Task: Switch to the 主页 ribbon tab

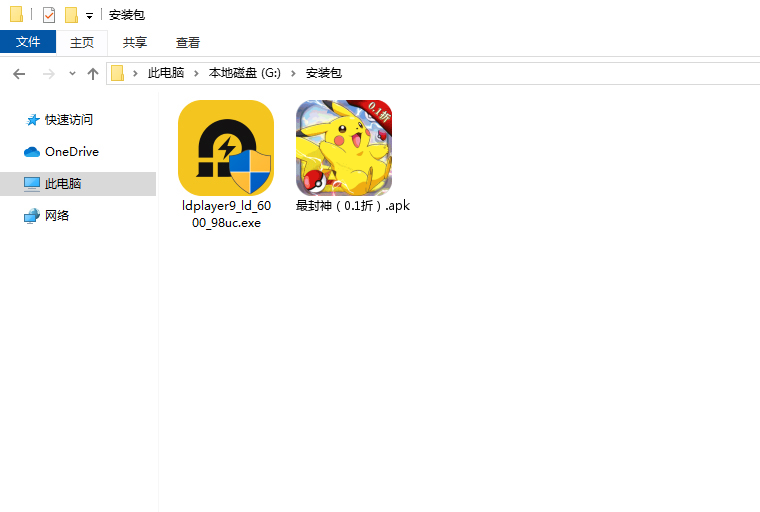Action: click(82, 43)
